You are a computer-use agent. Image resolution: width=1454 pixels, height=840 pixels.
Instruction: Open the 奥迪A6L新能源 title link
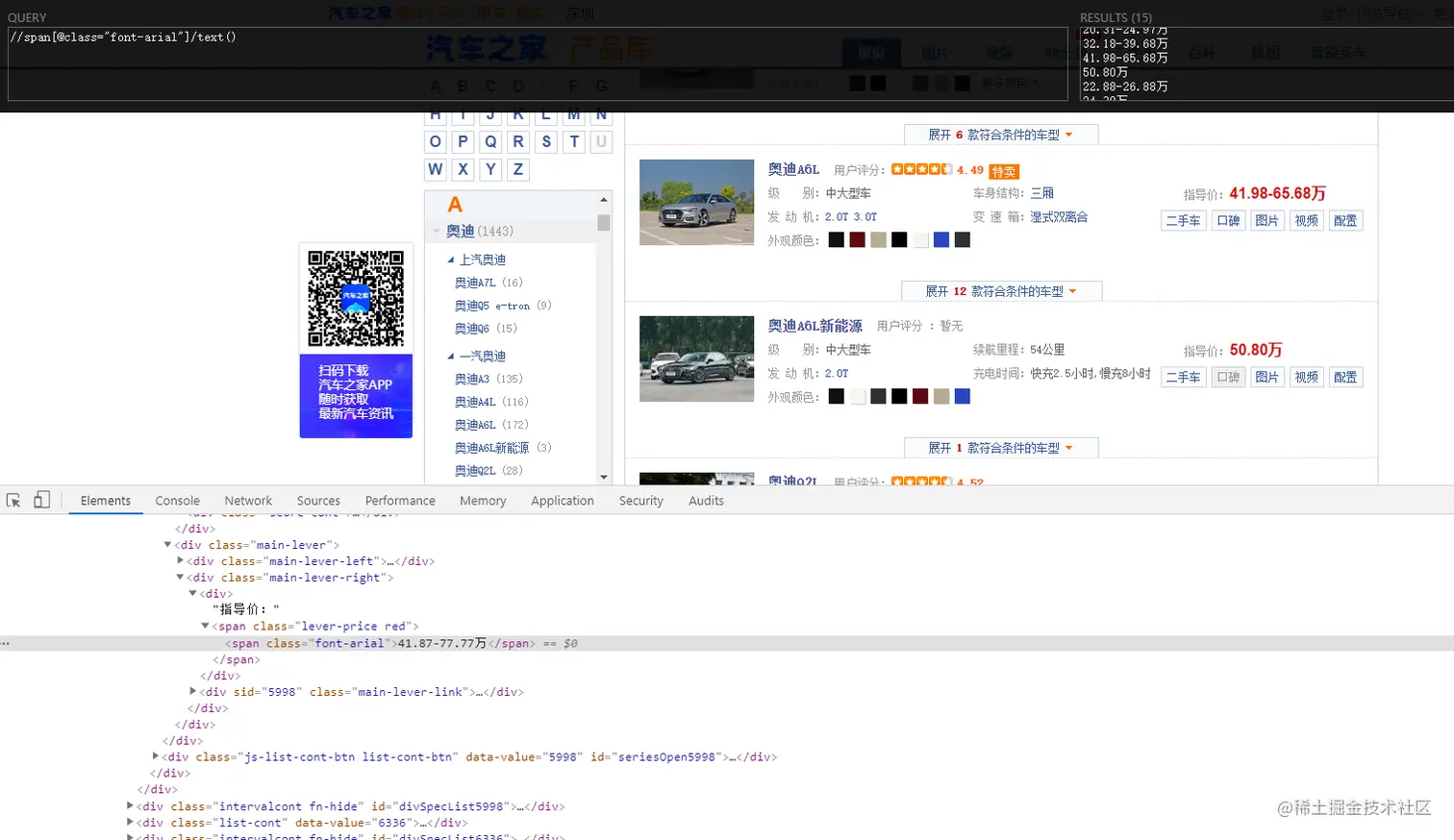[x=815, y=326]
